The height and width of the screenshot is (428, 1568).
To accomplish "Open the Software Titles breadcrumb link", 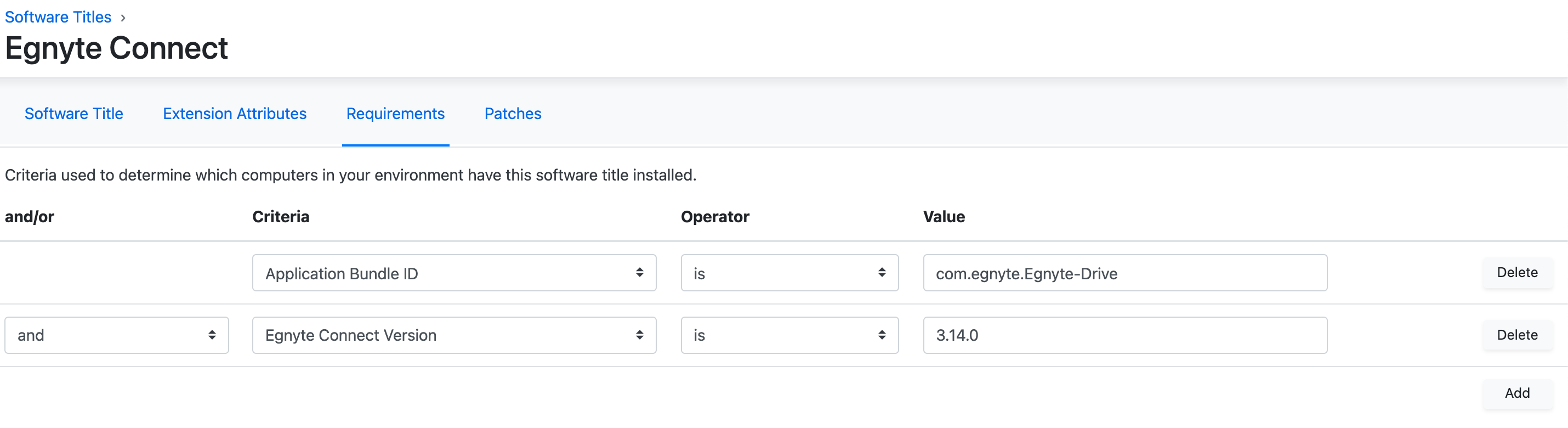I will point(58,17).
